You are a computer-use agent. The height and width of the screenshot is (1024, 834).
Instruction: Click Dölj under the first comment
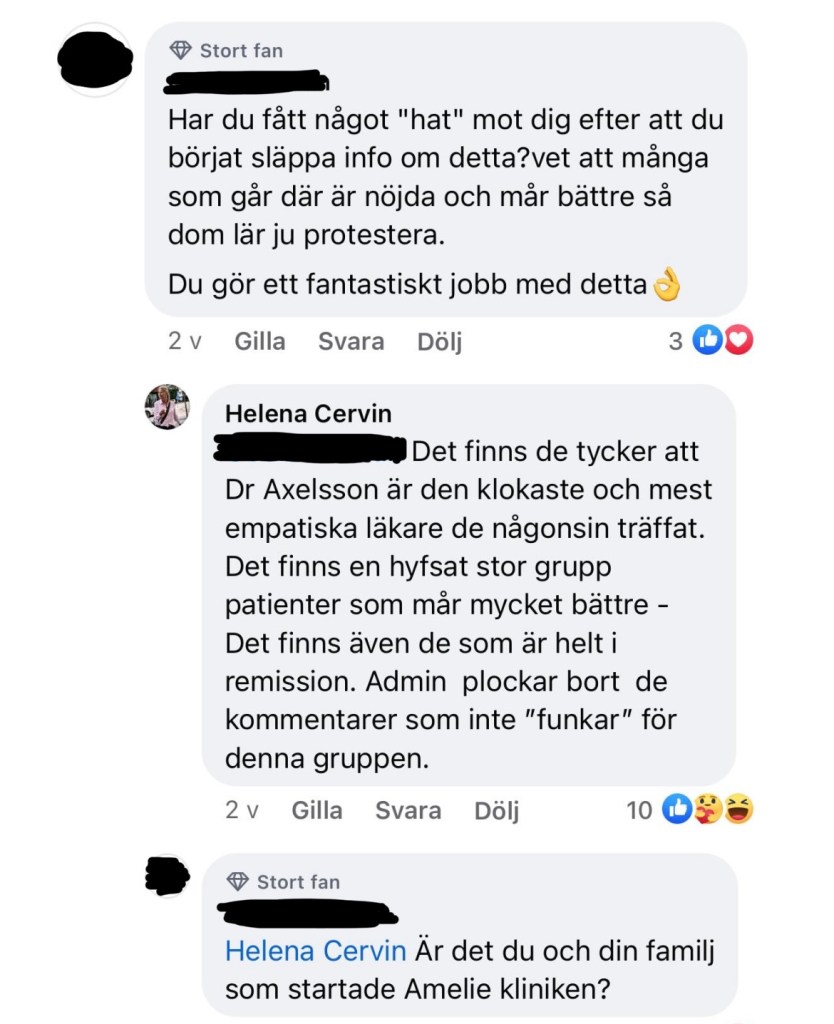pyautogui.click(x=440, y=342)
